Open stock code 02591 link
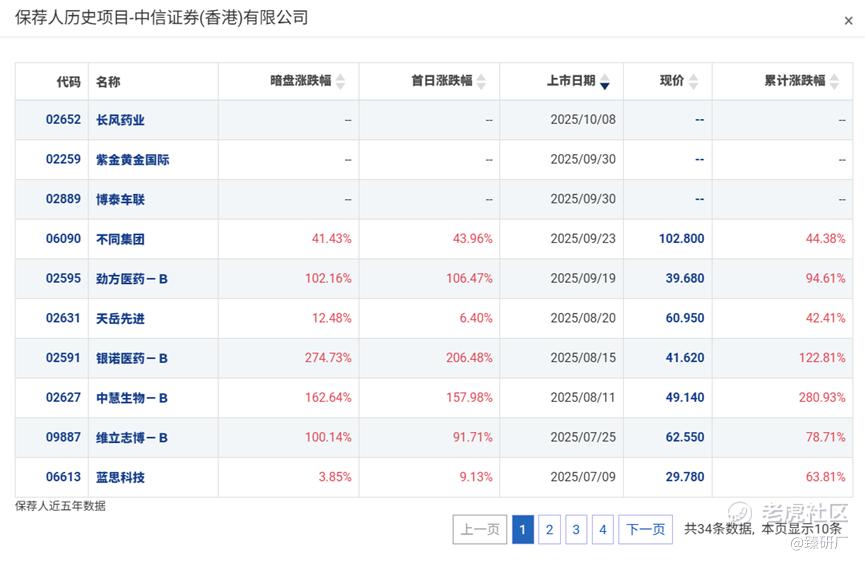The width and height of the screenshot is (865, 563). click(x=63, y=358)
